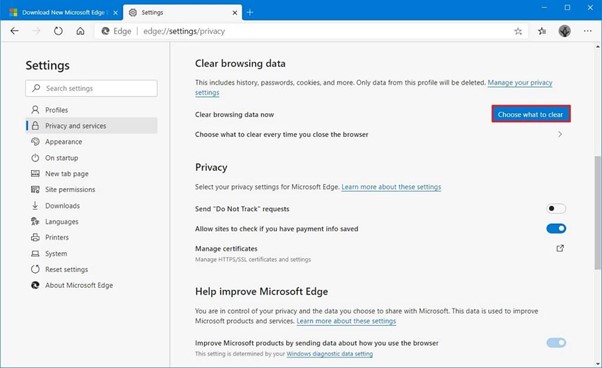
Task: Click the Profiles person icon
Action: tap(35, 110)
